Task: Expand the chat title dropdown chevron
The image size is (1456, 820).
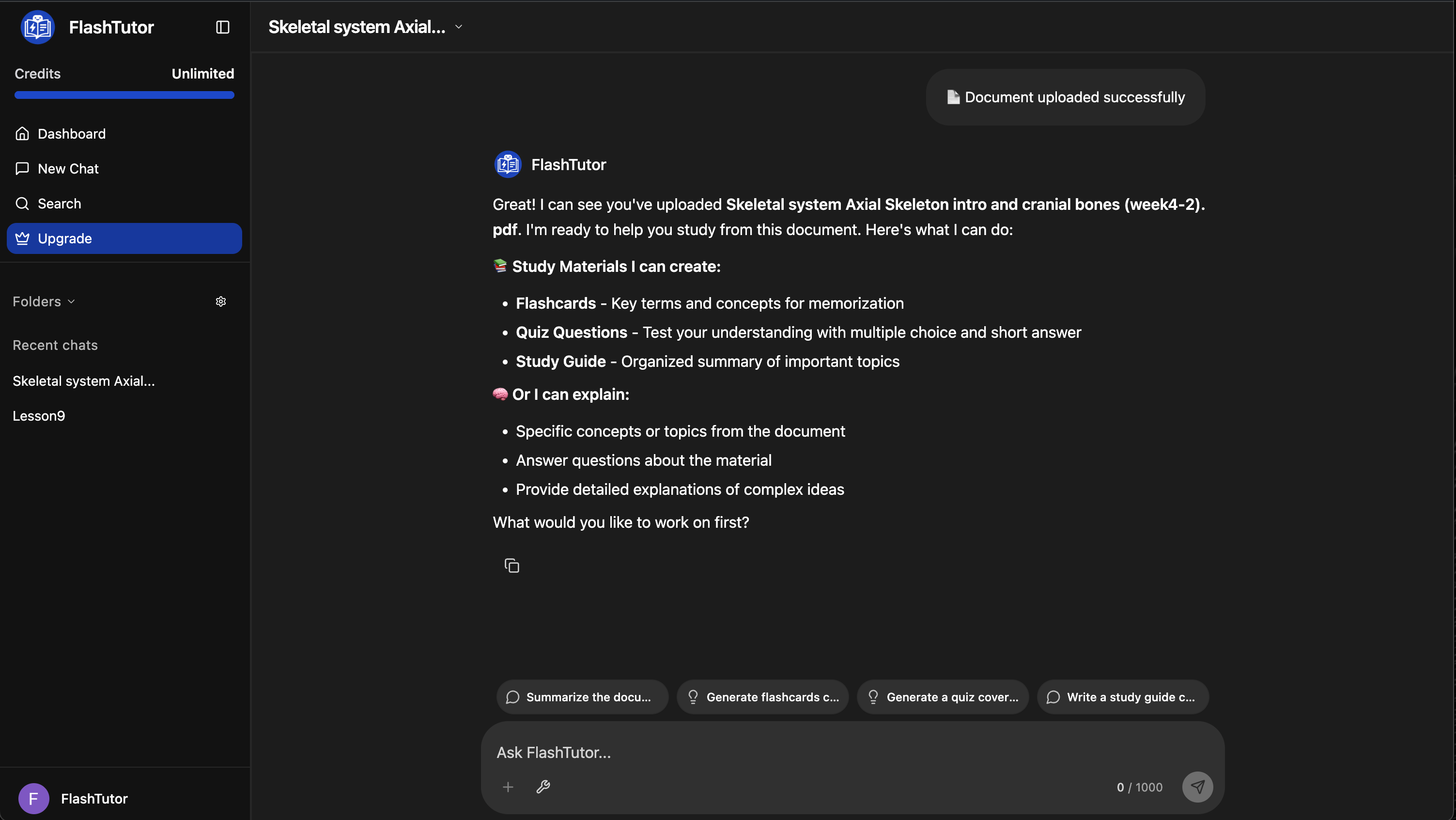Action: click(459, 27)
